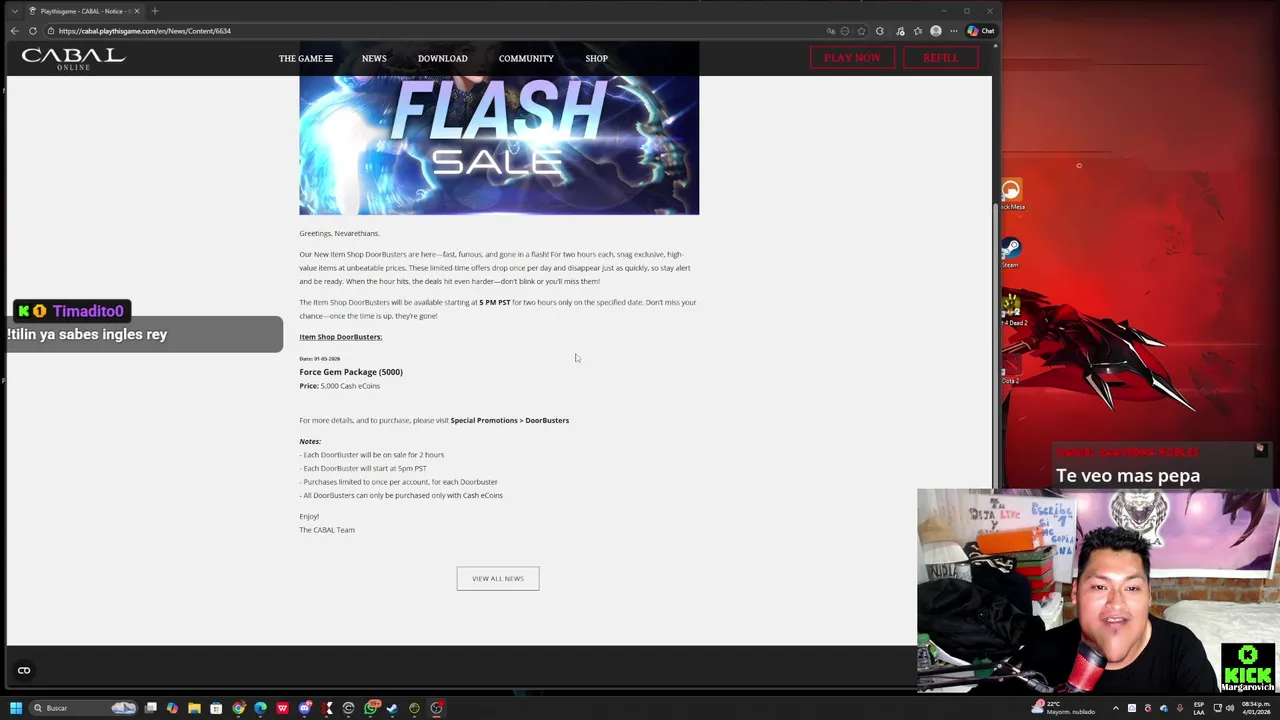
Task: Open the ESP LAA language switcher
Action: tap(1199, 708)
